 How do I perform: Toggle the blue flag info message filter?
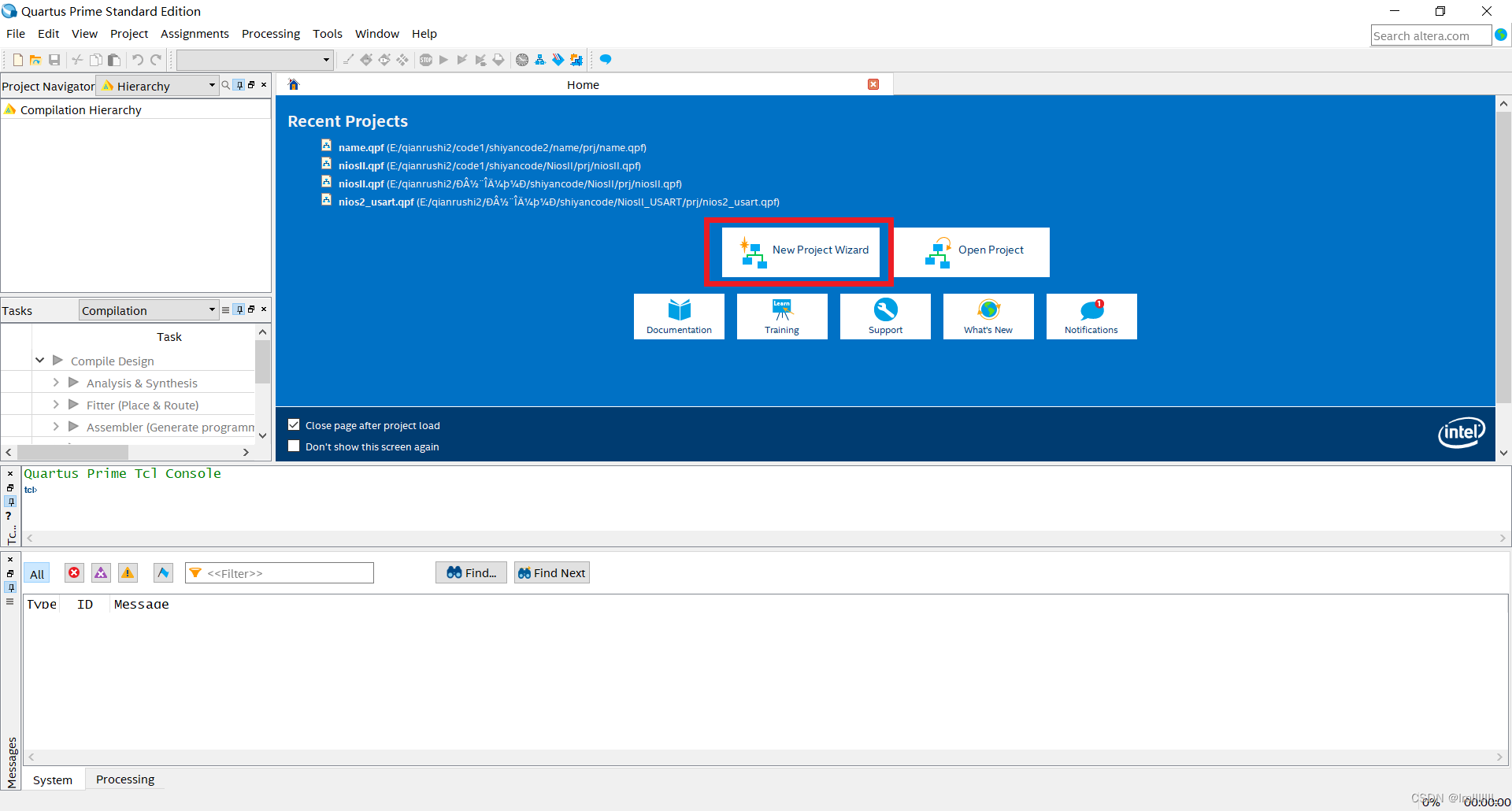coord(163,573)
